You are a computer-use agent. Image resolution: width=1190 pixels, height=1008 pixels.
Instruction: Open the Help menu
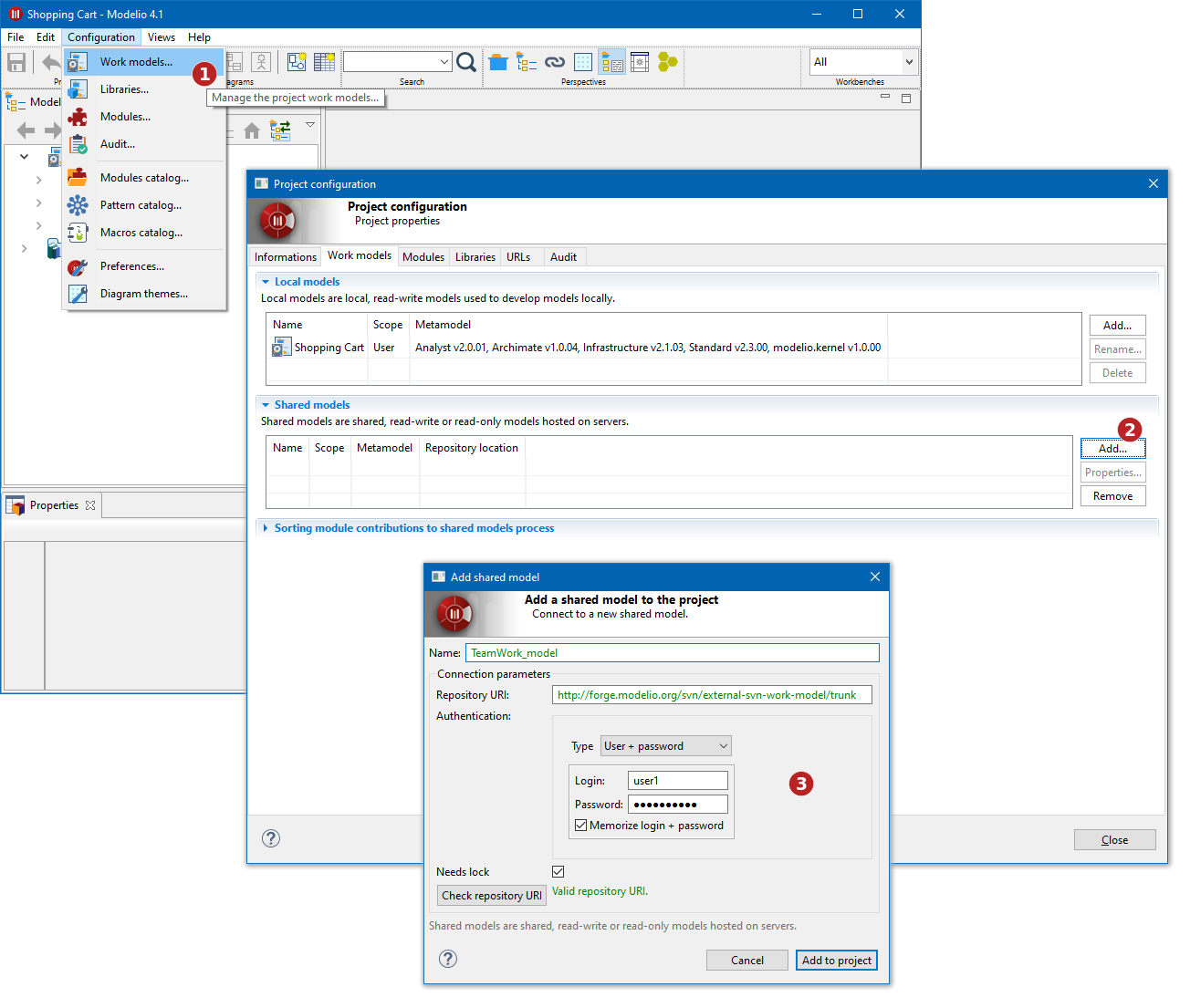tap(199, 37)
